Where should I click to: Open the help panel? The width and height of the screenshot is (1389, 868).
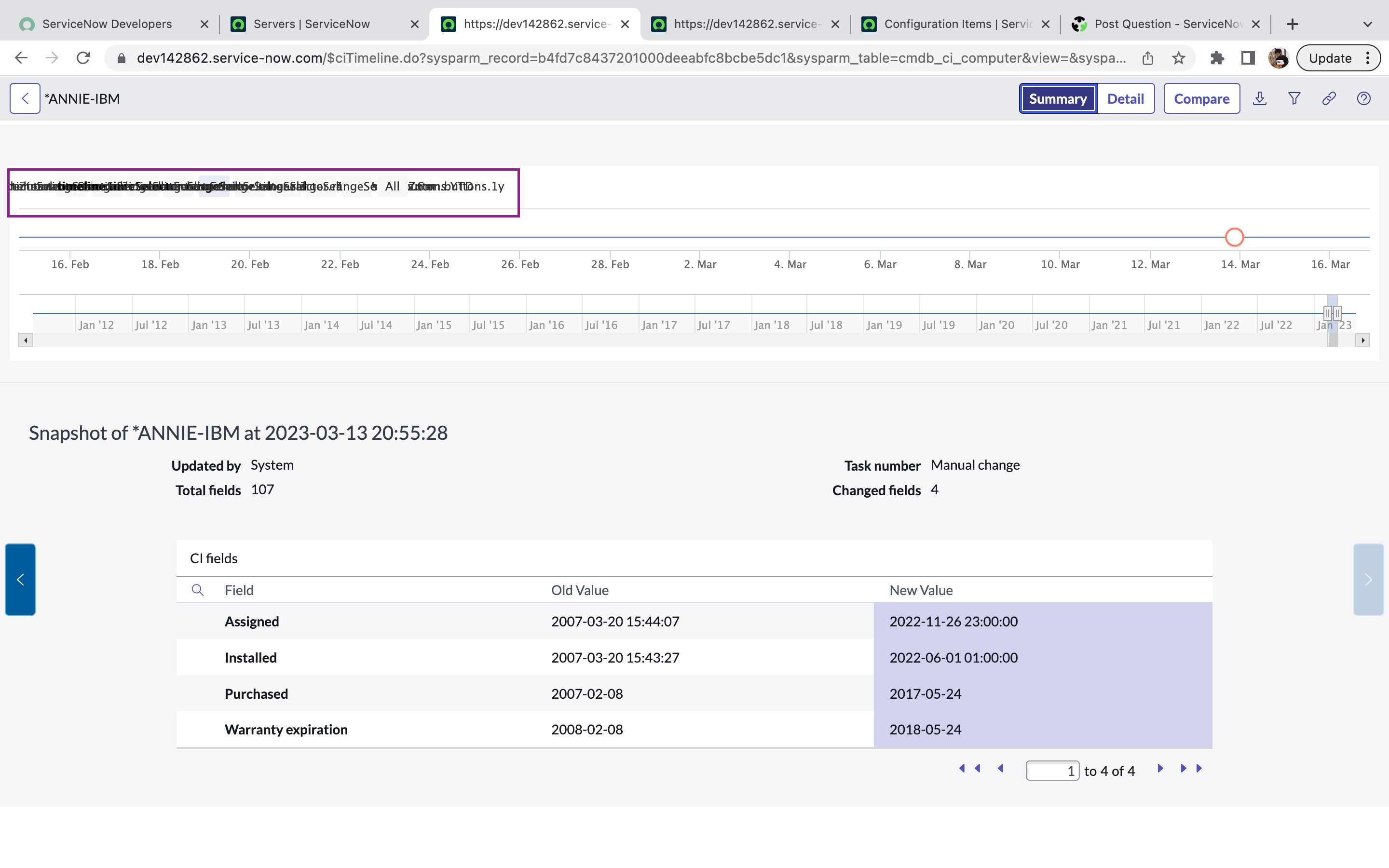point(1364,98)
